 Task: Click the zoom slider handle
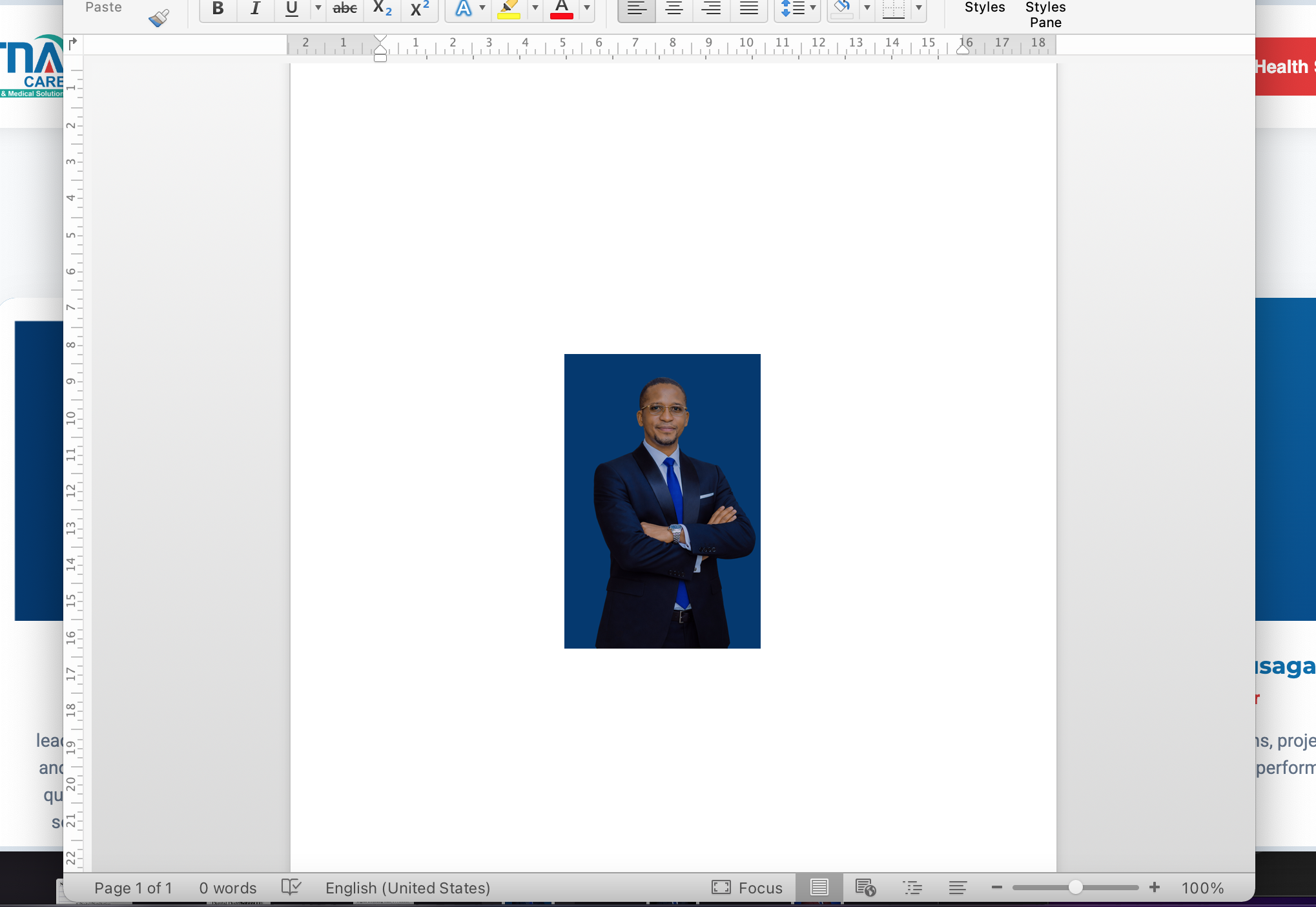coord(1075,888)
